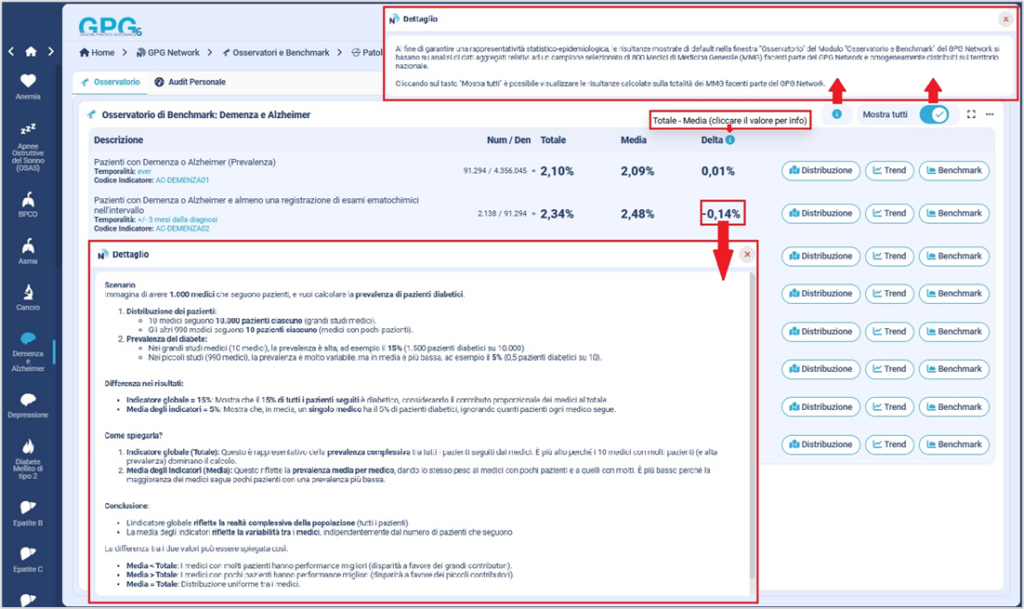Close the lower Dettaglio popup
Screen dimensions: 1024x609
[x=747, y=255]
